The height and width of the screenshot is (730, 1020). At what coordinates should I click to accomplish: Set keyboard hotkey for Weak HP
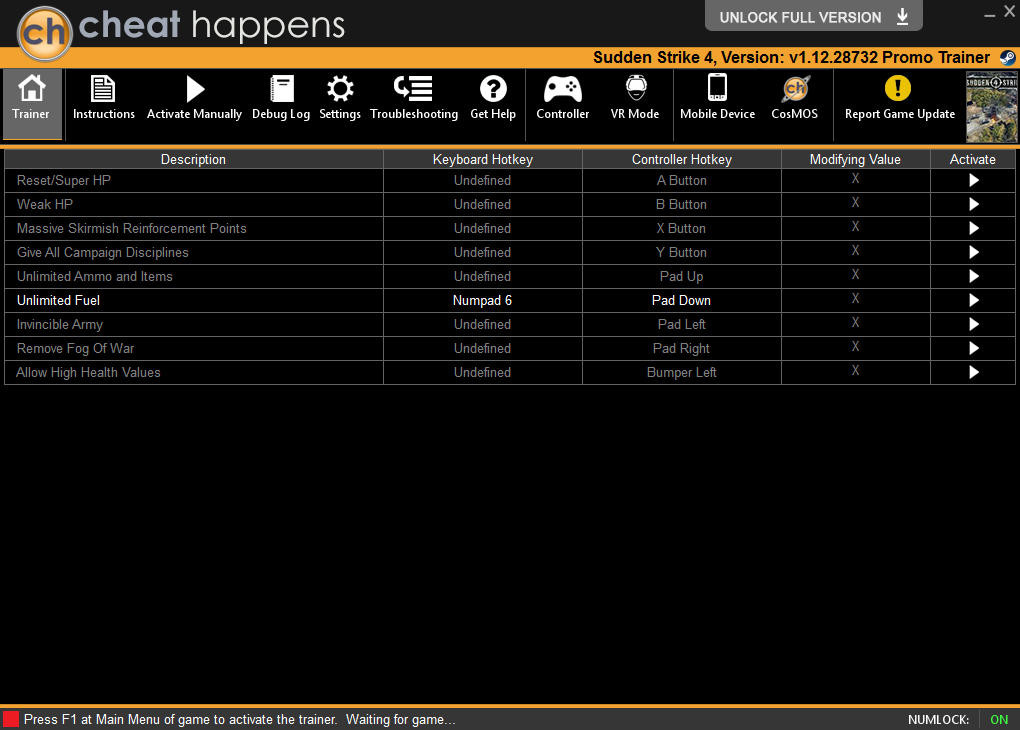coord(483,204)
